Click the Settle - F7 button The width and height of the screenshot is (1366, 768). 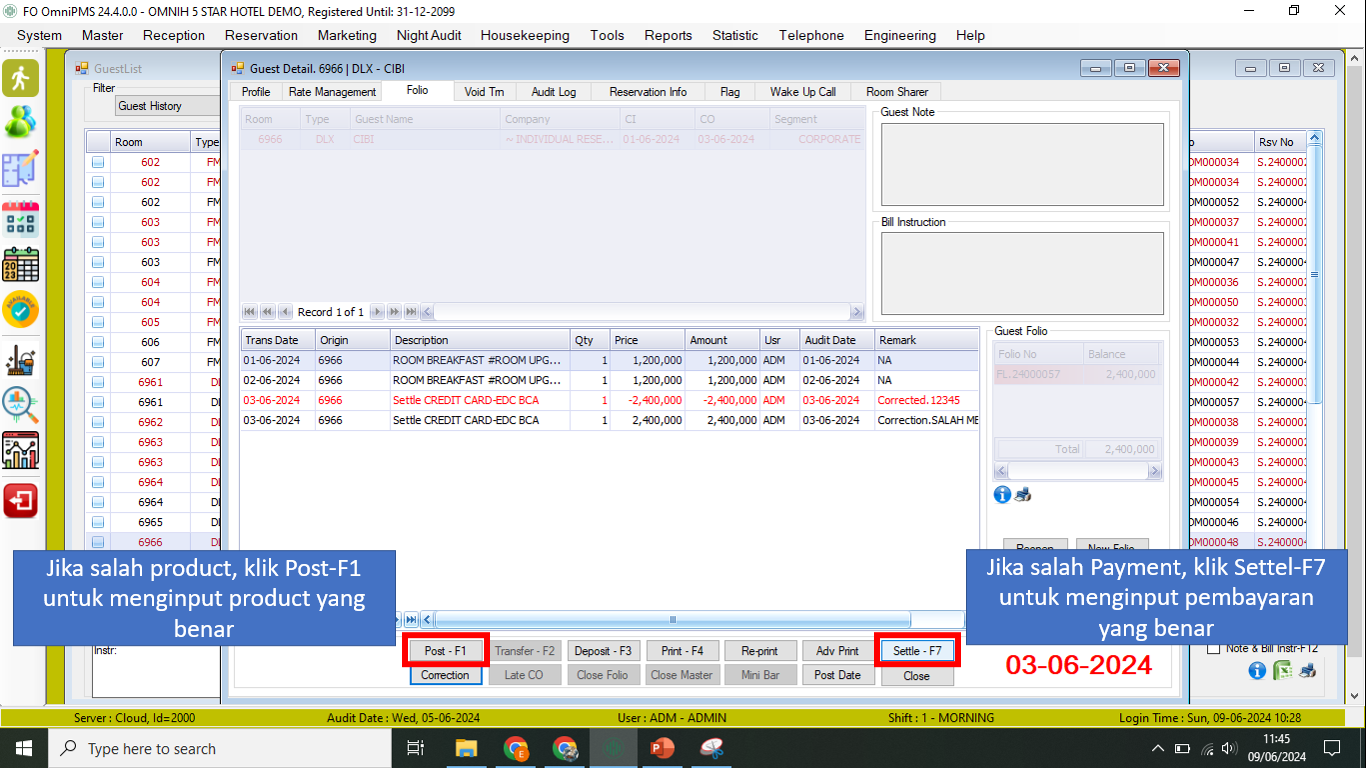(x=917, y=650)
